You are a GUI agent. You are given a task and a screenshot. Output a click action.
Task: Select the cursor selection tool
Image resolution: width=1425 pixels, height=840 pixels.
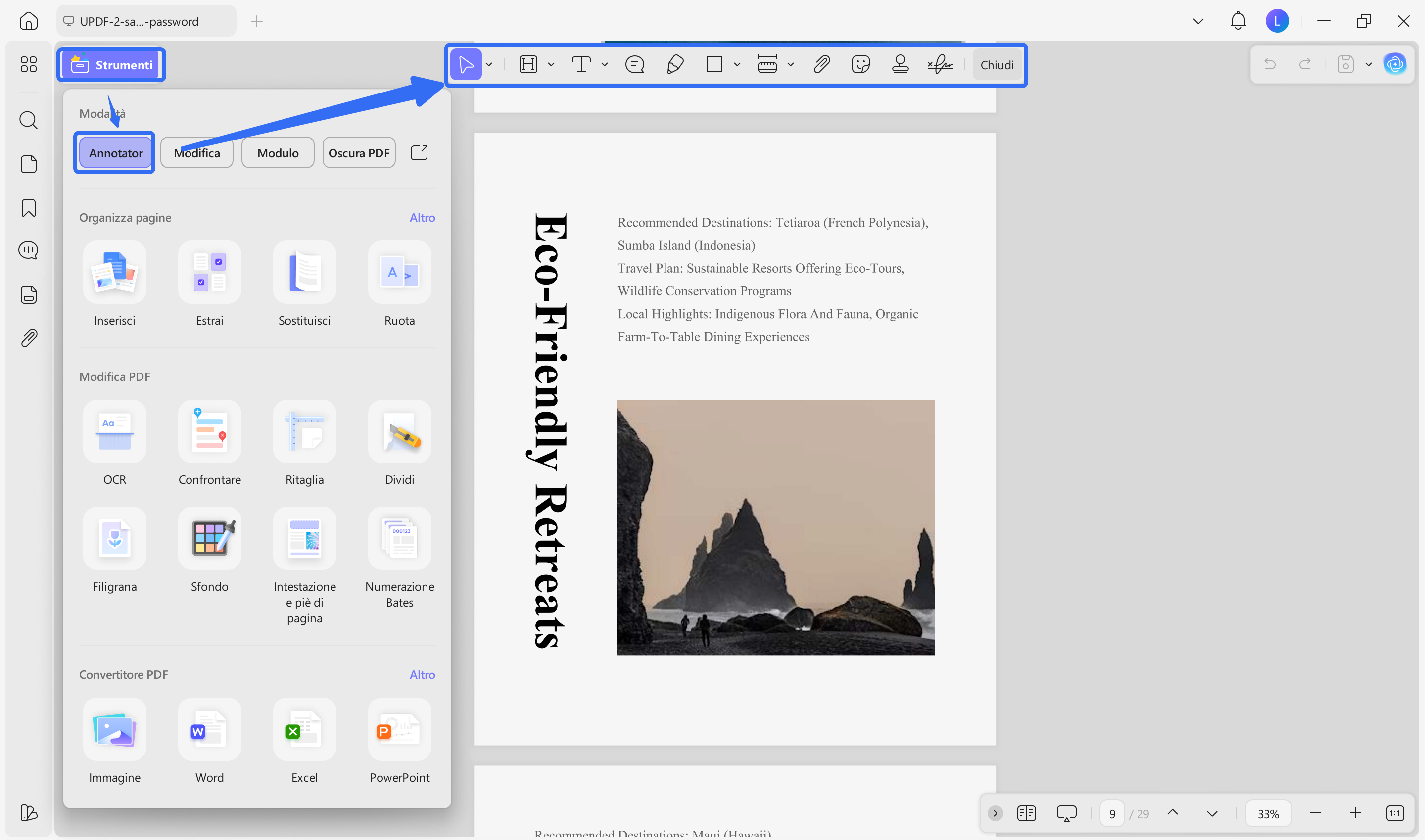click(x=466, y=64)
